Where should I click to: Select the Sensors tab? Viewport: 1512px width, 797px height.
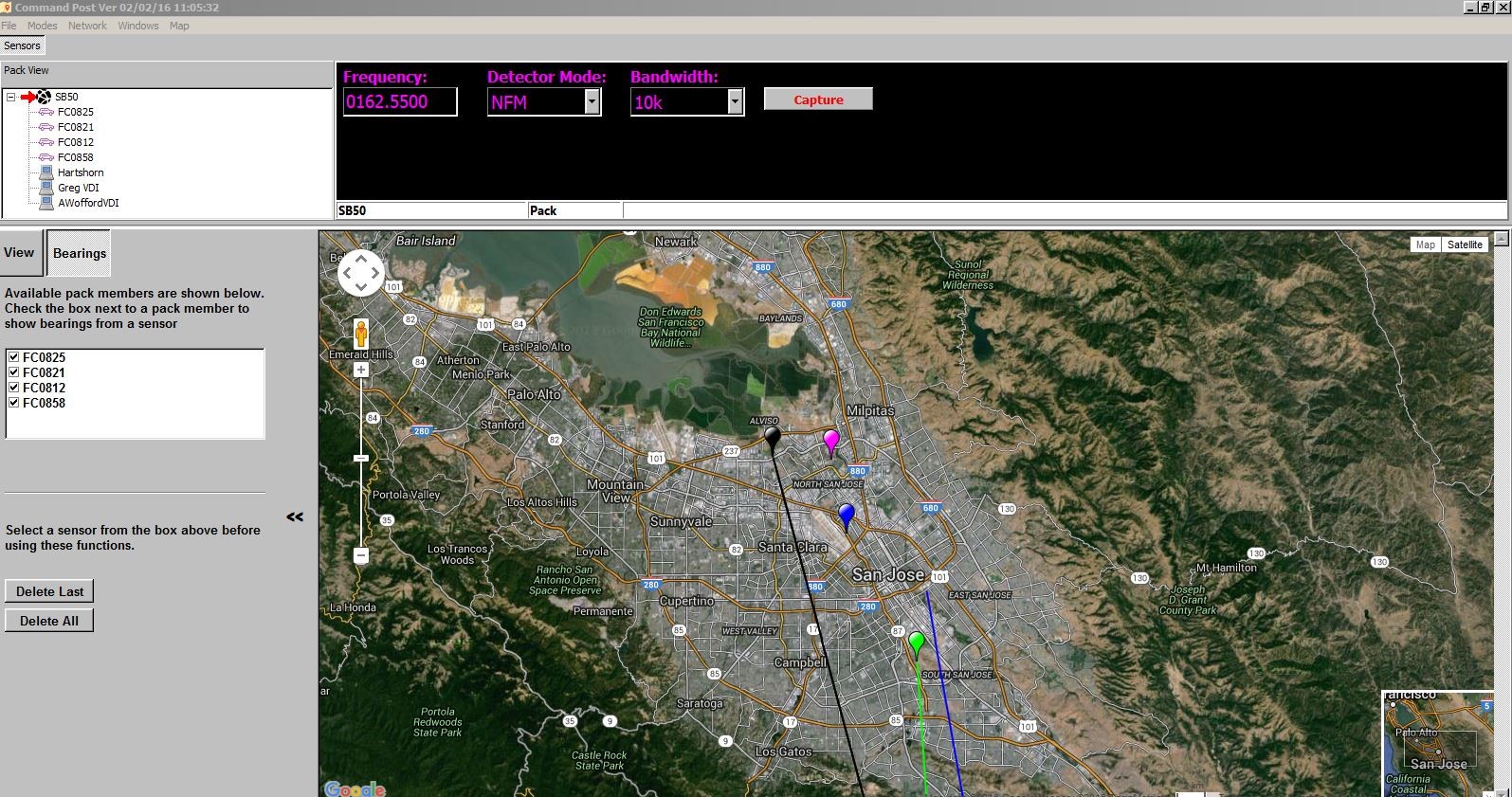pos(22,45)
